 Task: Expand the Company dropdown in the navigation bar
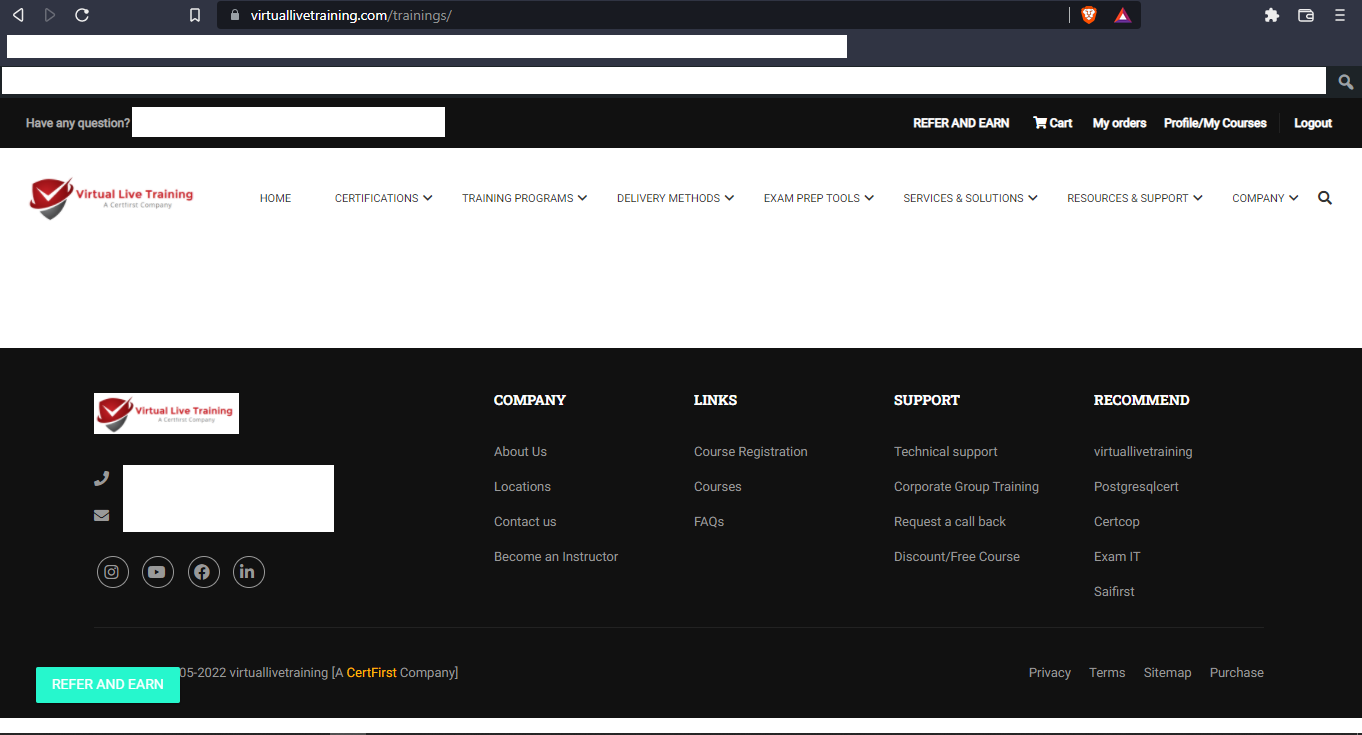point(1265,198)
